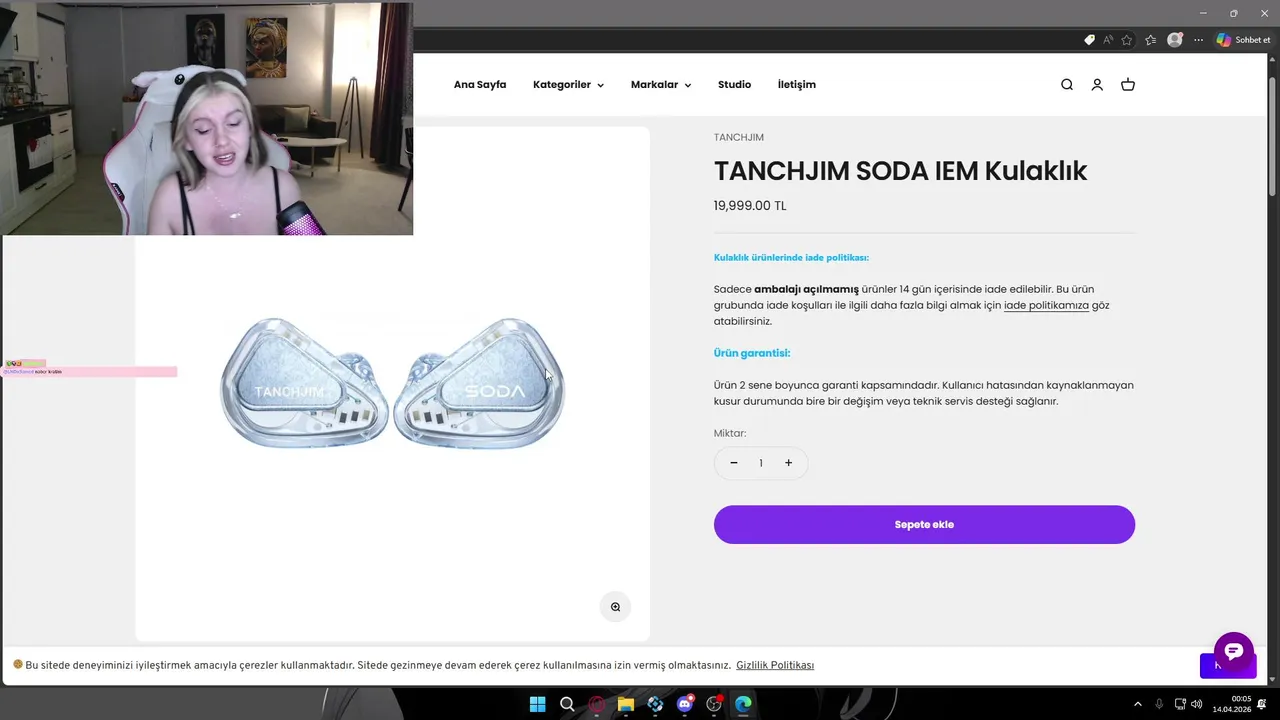Decrease quantity with the minus button
The image size is (1280, 720).
[x=734, y=463]
